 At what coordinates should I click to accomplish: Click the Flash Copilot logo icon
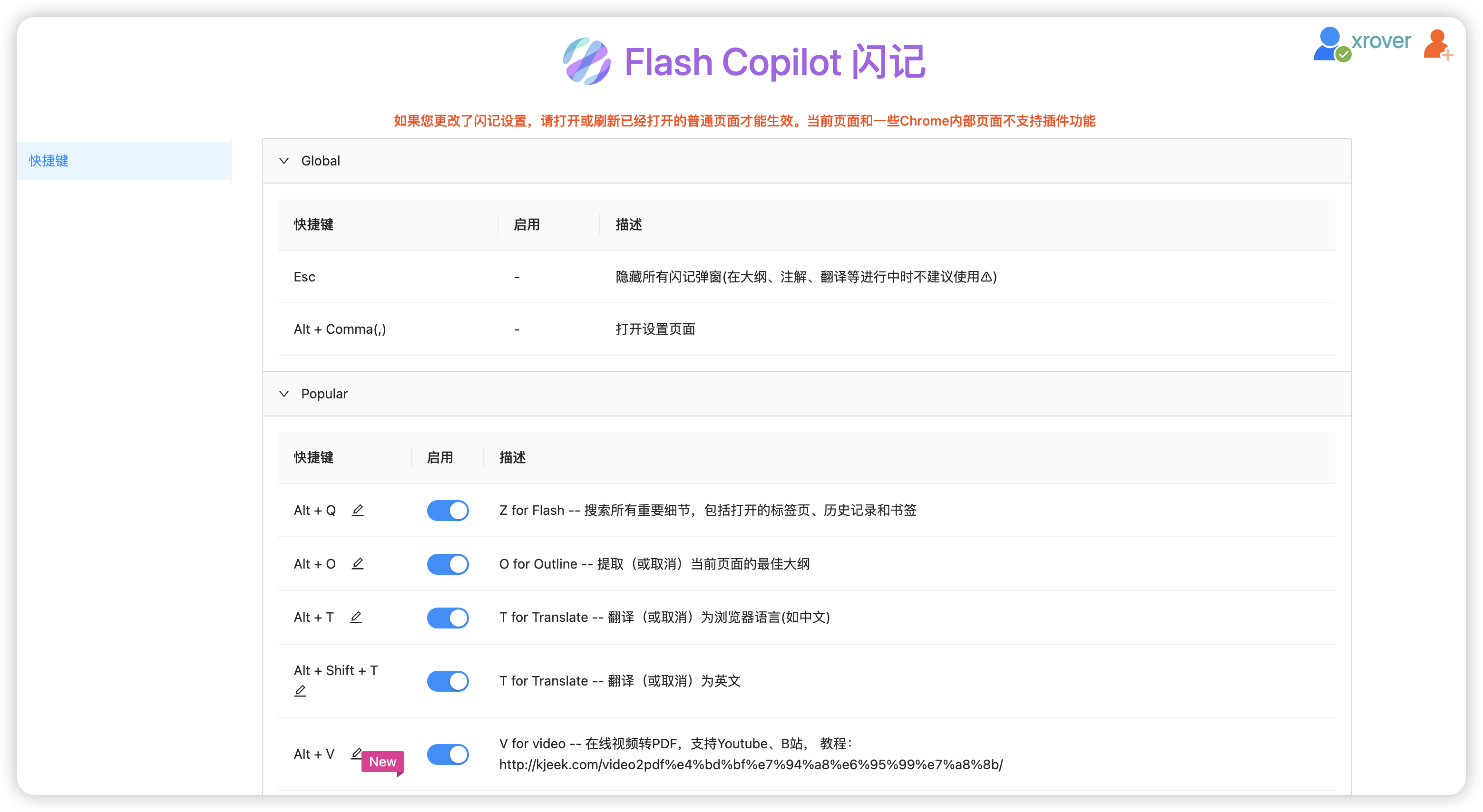586,62
